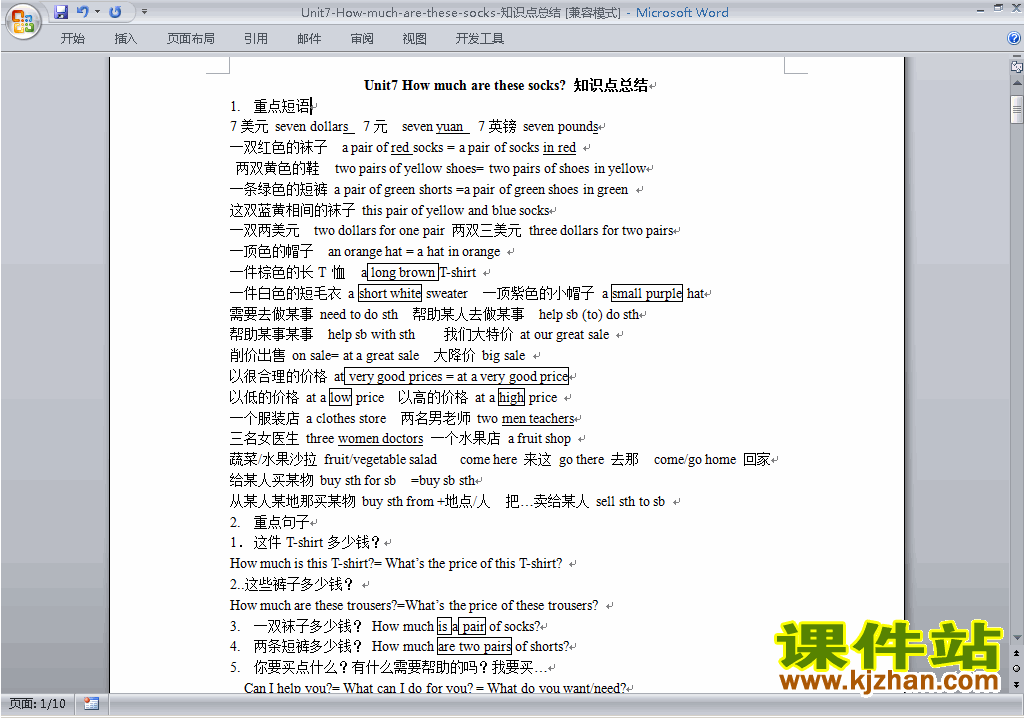Click 'this pair of yellow and blue socks'
Screen dimensions: 1024x718
[x=456, y=210]
